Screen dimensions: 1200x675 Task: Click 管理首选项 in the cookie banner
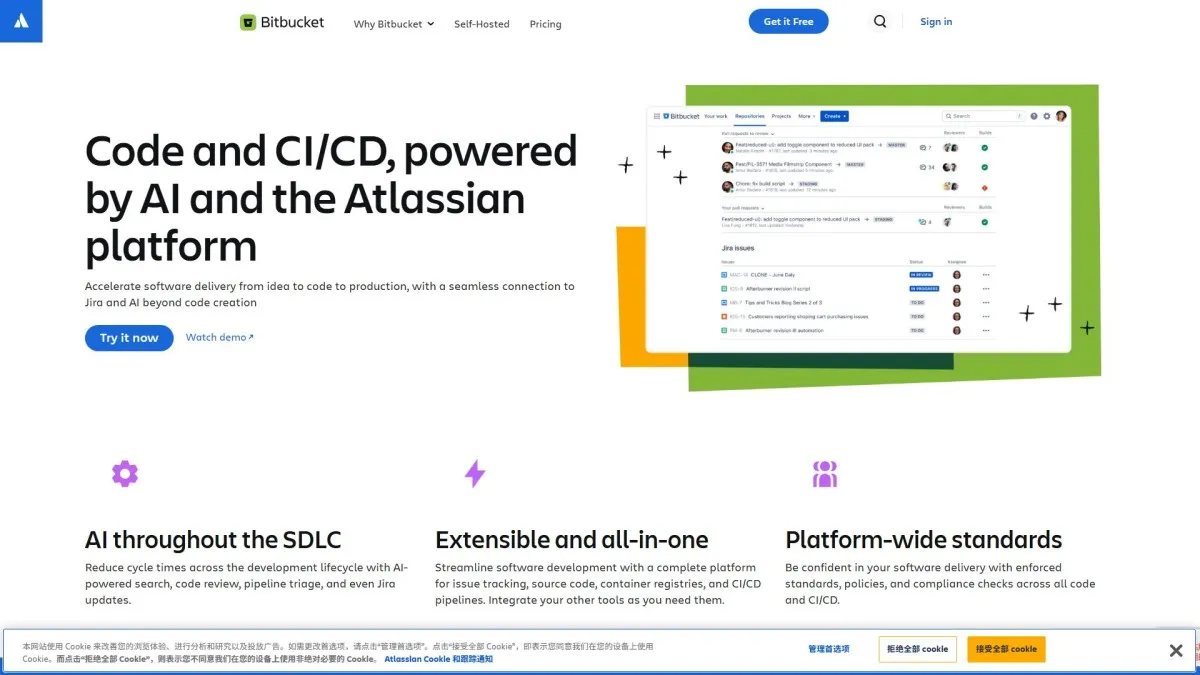click(829, 649)
